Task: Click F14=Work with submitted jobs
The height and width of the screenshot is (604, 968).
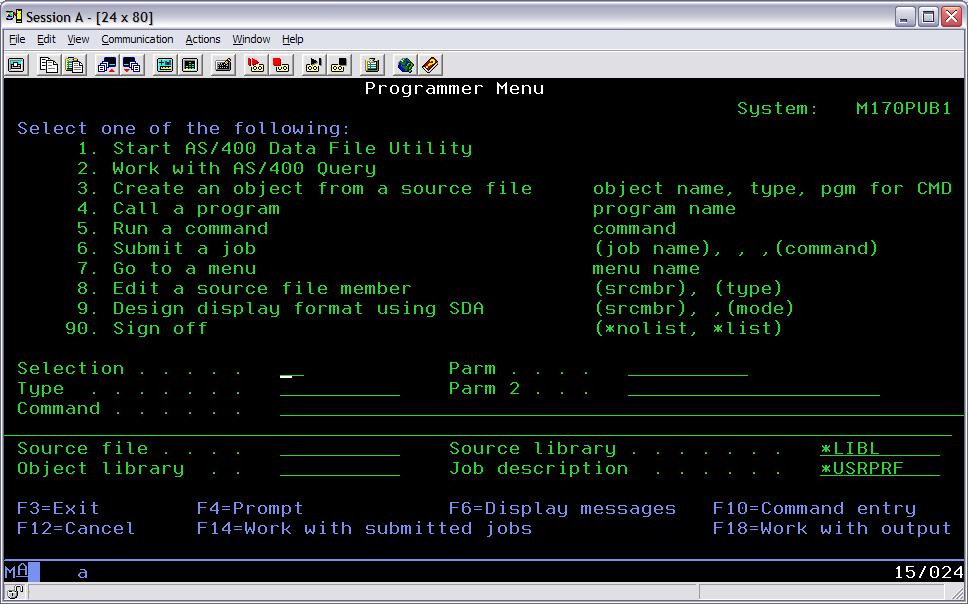Action: coord(364,529)
